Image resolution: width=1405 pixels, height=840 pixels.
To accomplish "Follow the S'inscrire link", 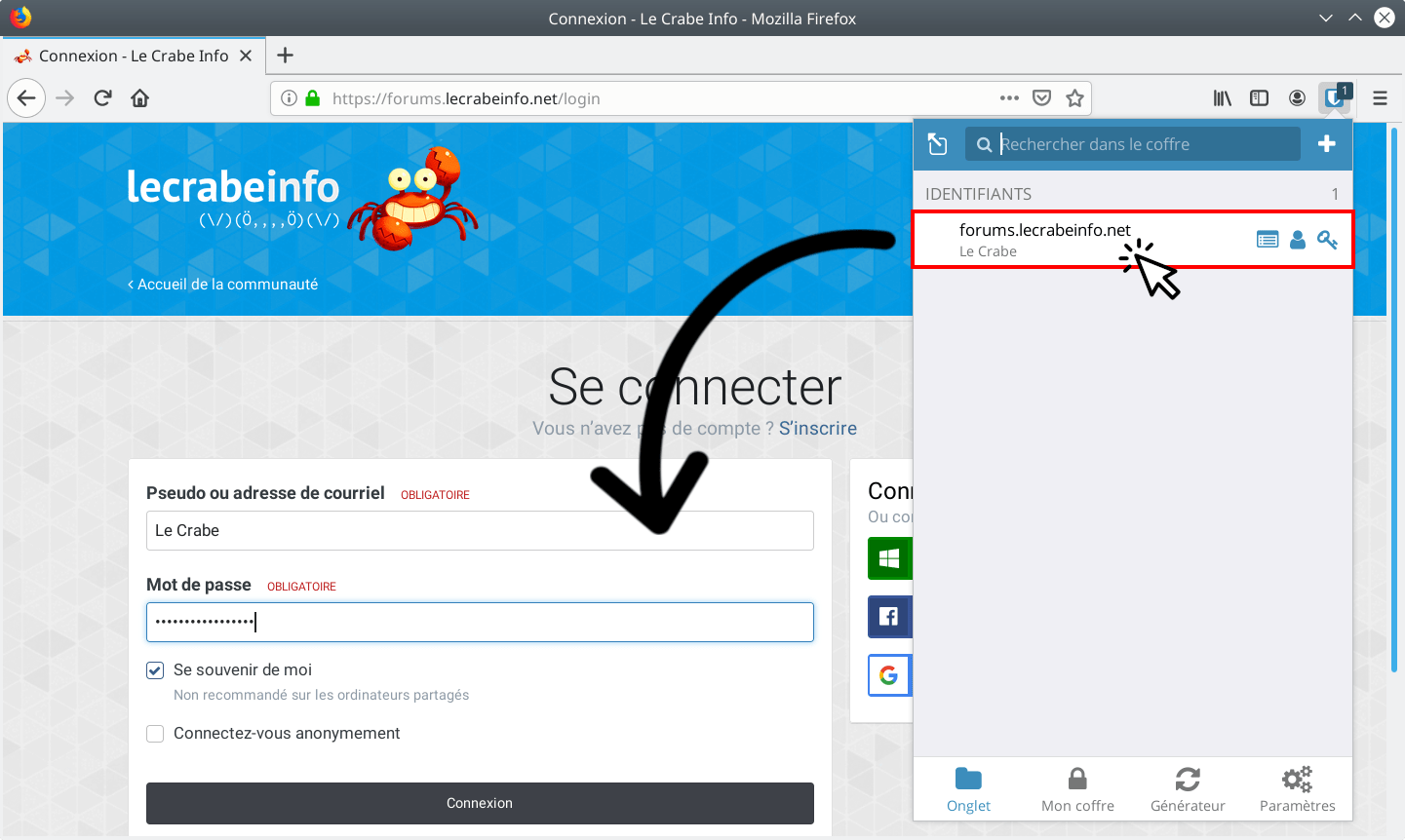I will pos(818,429).
